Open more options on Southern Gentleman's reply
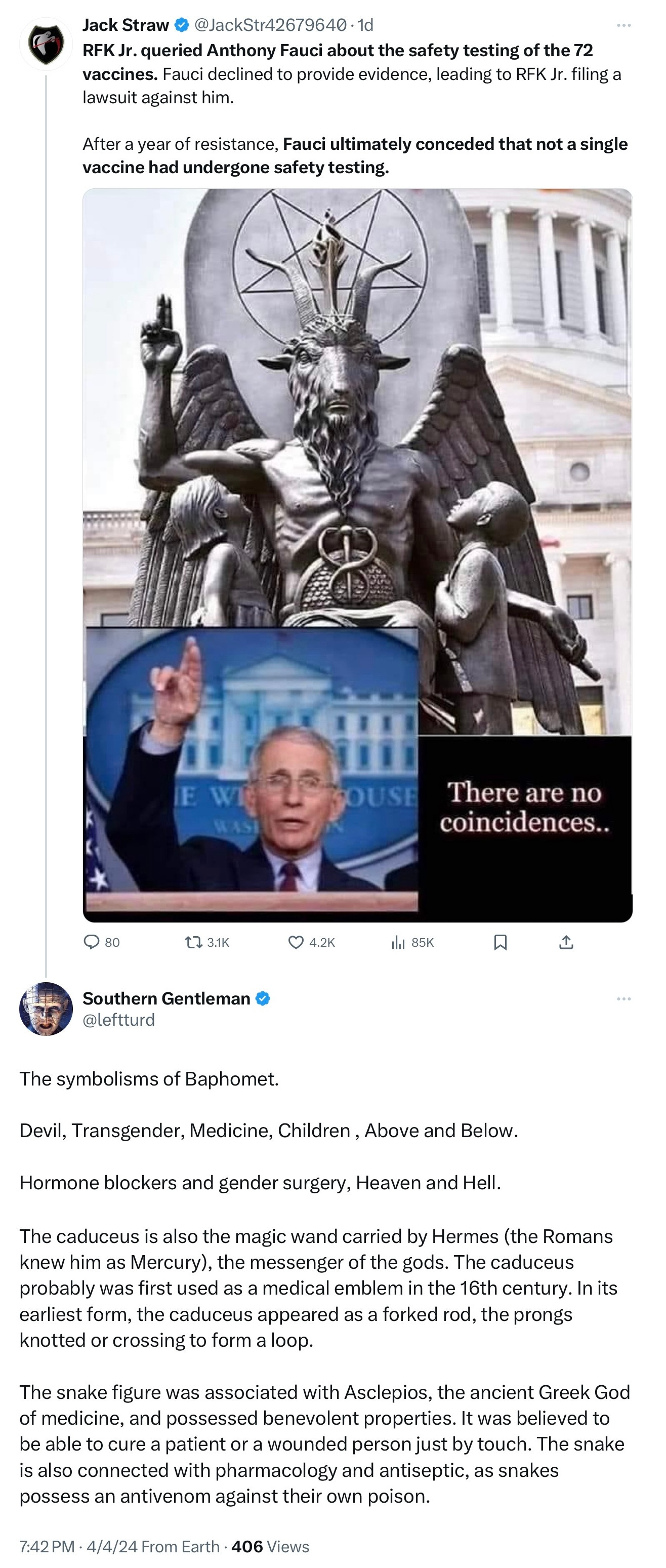The image size is (666, 1568). pos(623,999)
